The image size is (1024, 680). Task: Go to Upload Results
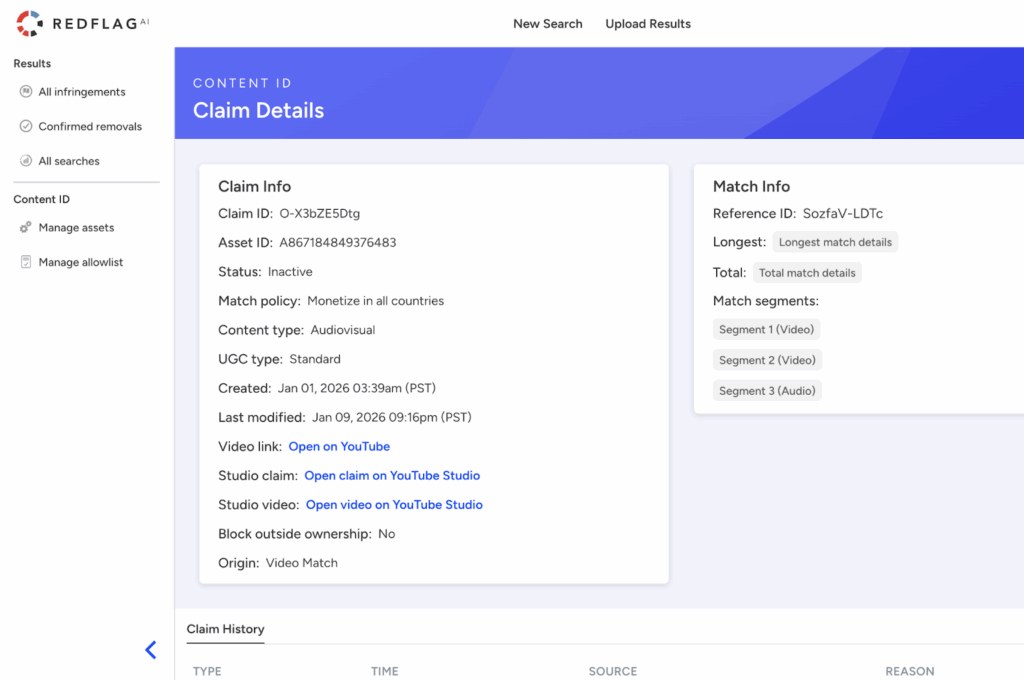[x=648, y=24]
